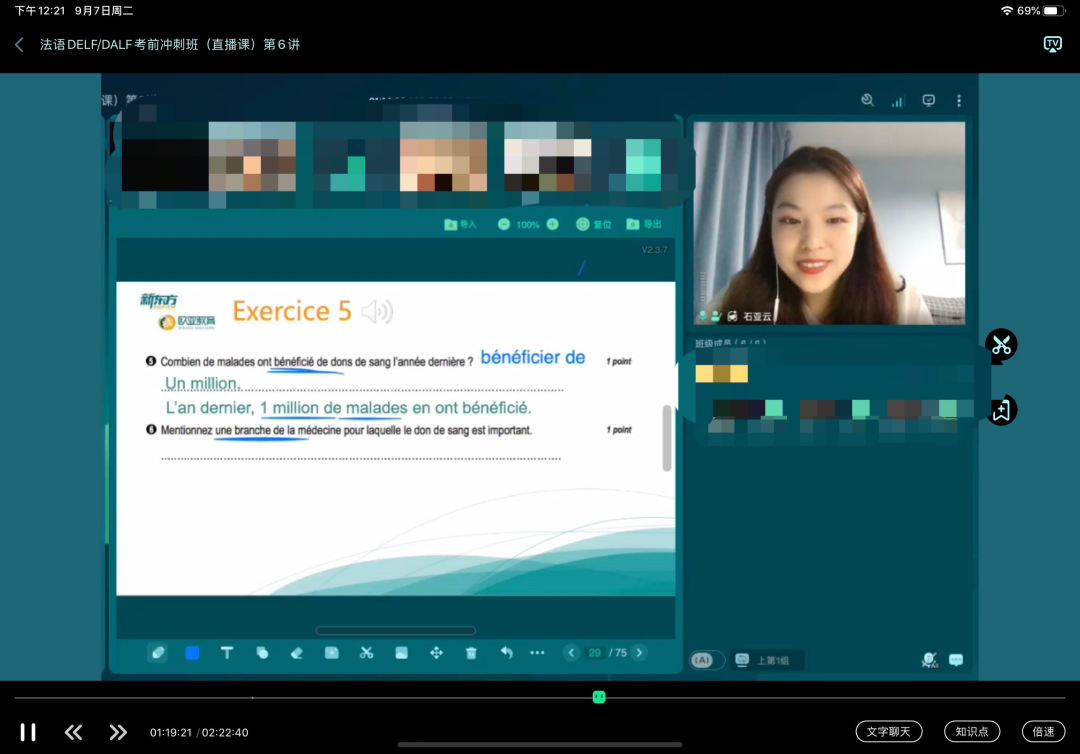Reset the slide view with 复位
The height and width of the screenshot is (754, 1080).
(594, 224)
